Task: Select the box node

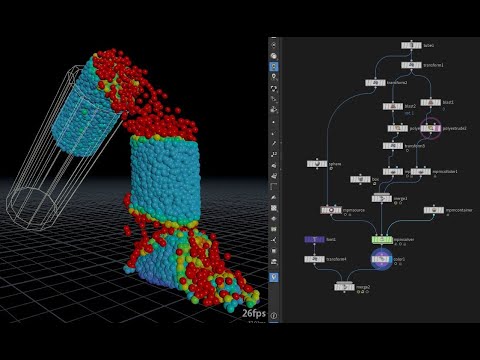Action: 360,179
